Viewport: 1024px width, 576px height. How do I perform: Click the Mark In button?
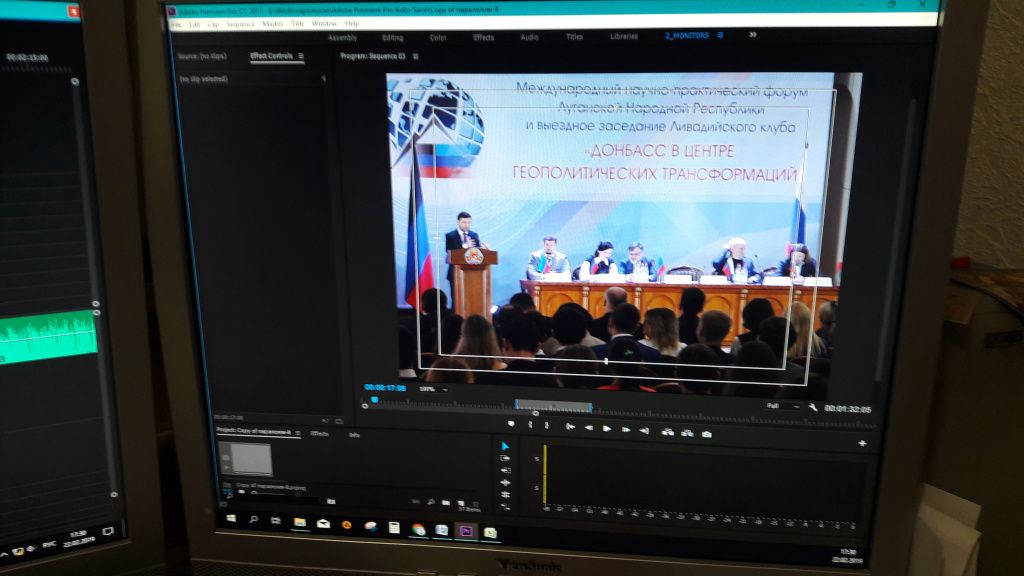tap(530, 425)
